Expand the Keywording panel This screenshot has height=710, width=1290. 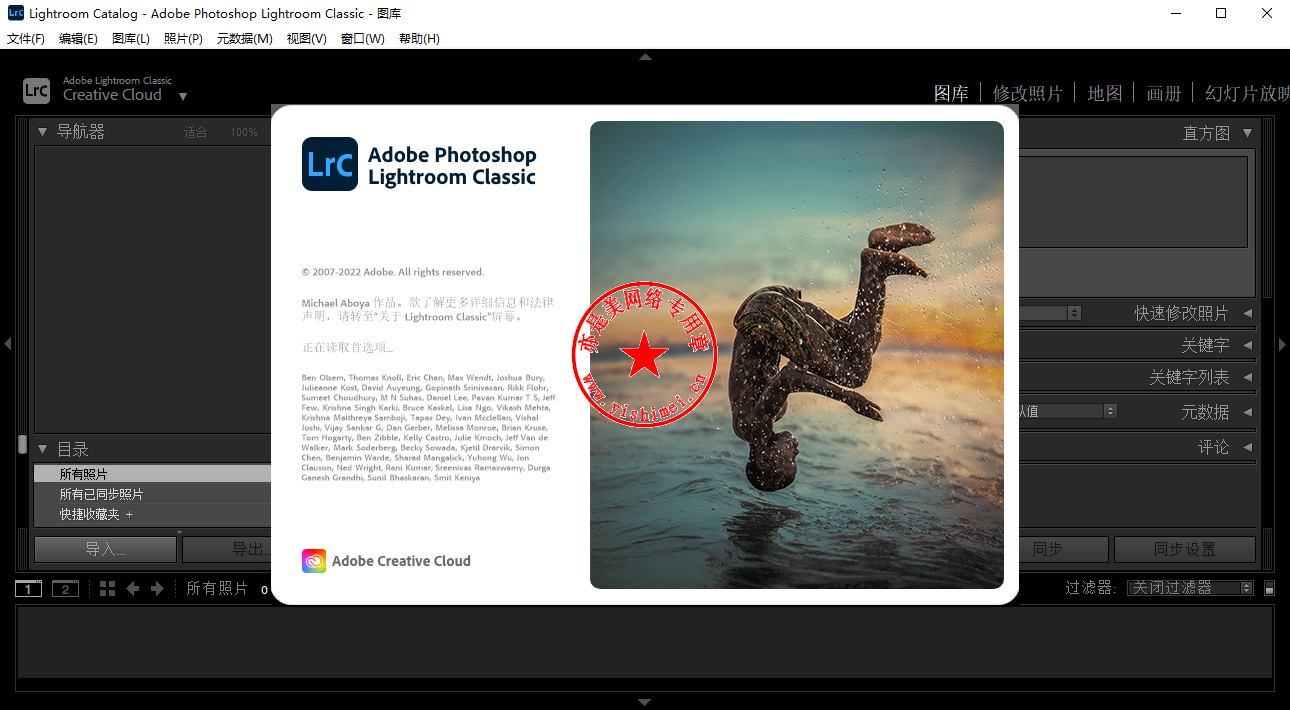pyautogui.click(x=1247, y=345)
